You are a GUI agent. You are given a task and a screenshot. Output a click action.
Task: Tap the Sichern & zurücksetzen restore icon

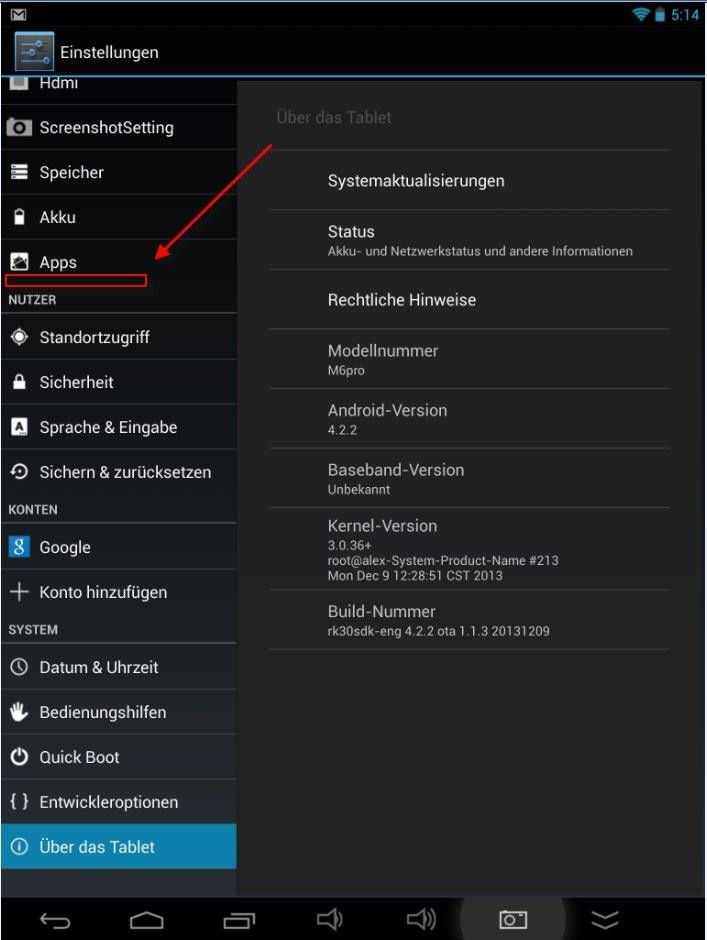19,472
